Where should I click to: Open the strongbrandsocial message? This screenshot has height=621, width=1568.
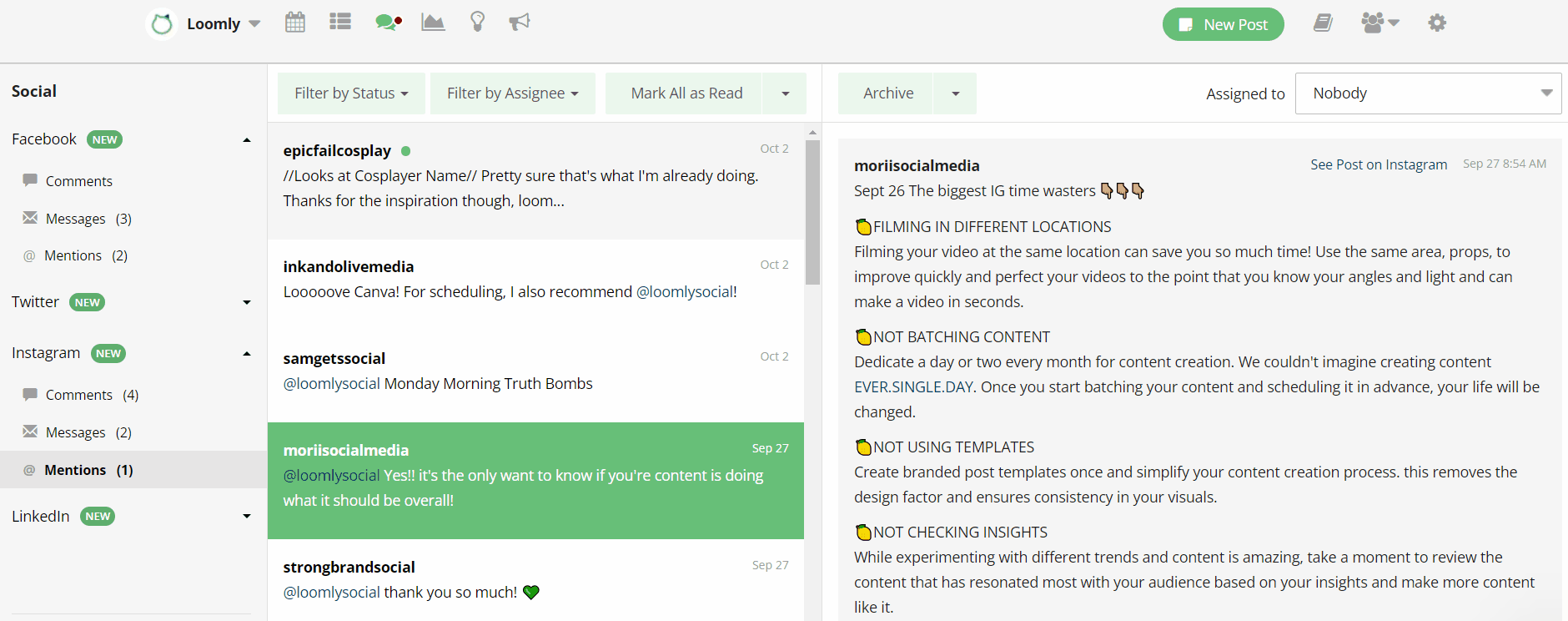pyautogui.click(x=535, y=580)
